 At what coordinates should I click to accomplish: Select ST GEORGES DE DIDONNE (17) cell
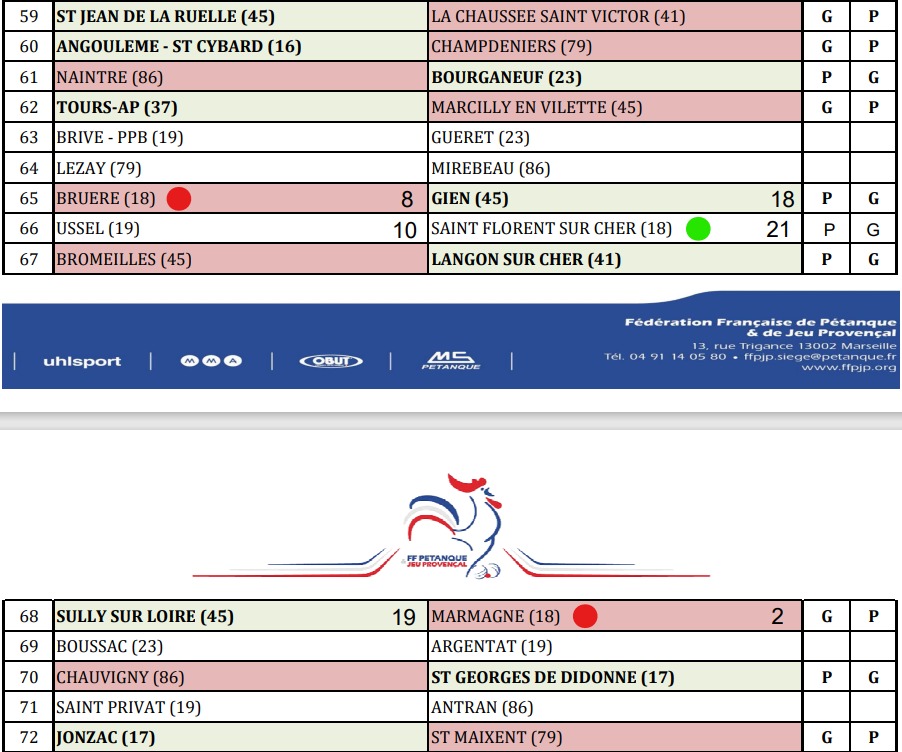click(615, 677)
